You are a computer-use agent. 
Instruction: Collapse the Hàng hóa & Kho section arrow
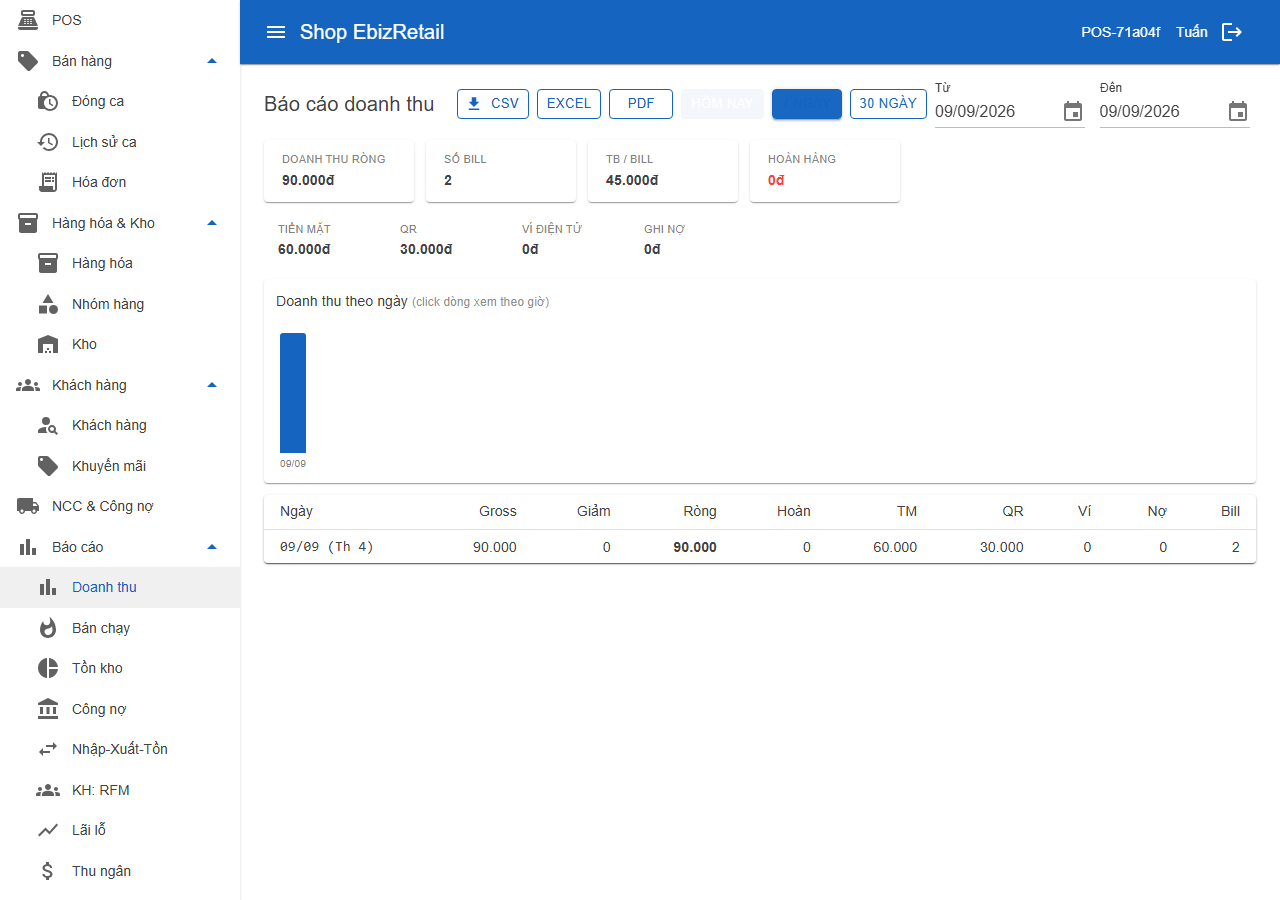pyautogui.click(x=212, y=223)
